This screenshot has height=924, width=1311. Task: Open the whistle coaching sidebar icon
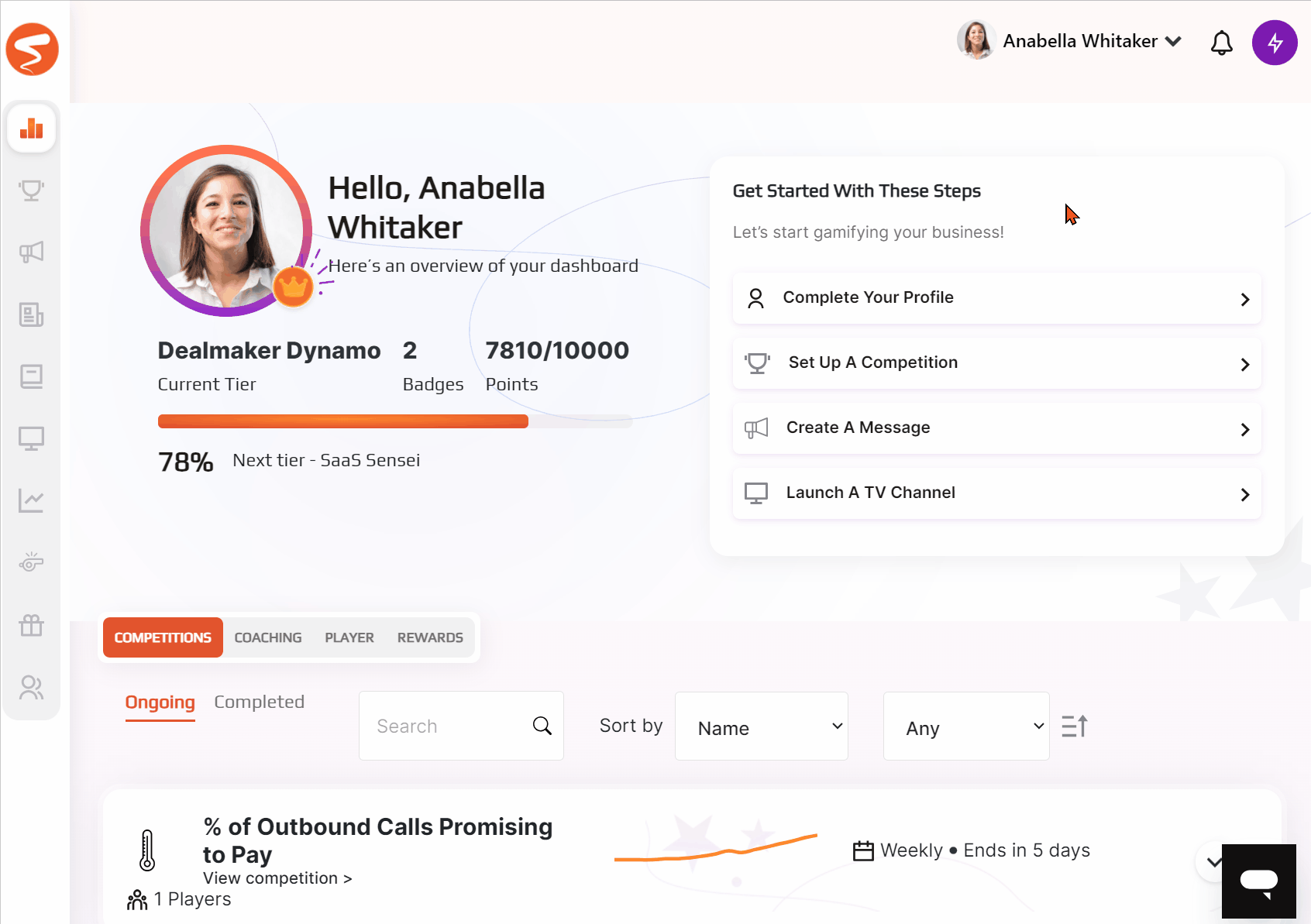click(x=31, y=563)
